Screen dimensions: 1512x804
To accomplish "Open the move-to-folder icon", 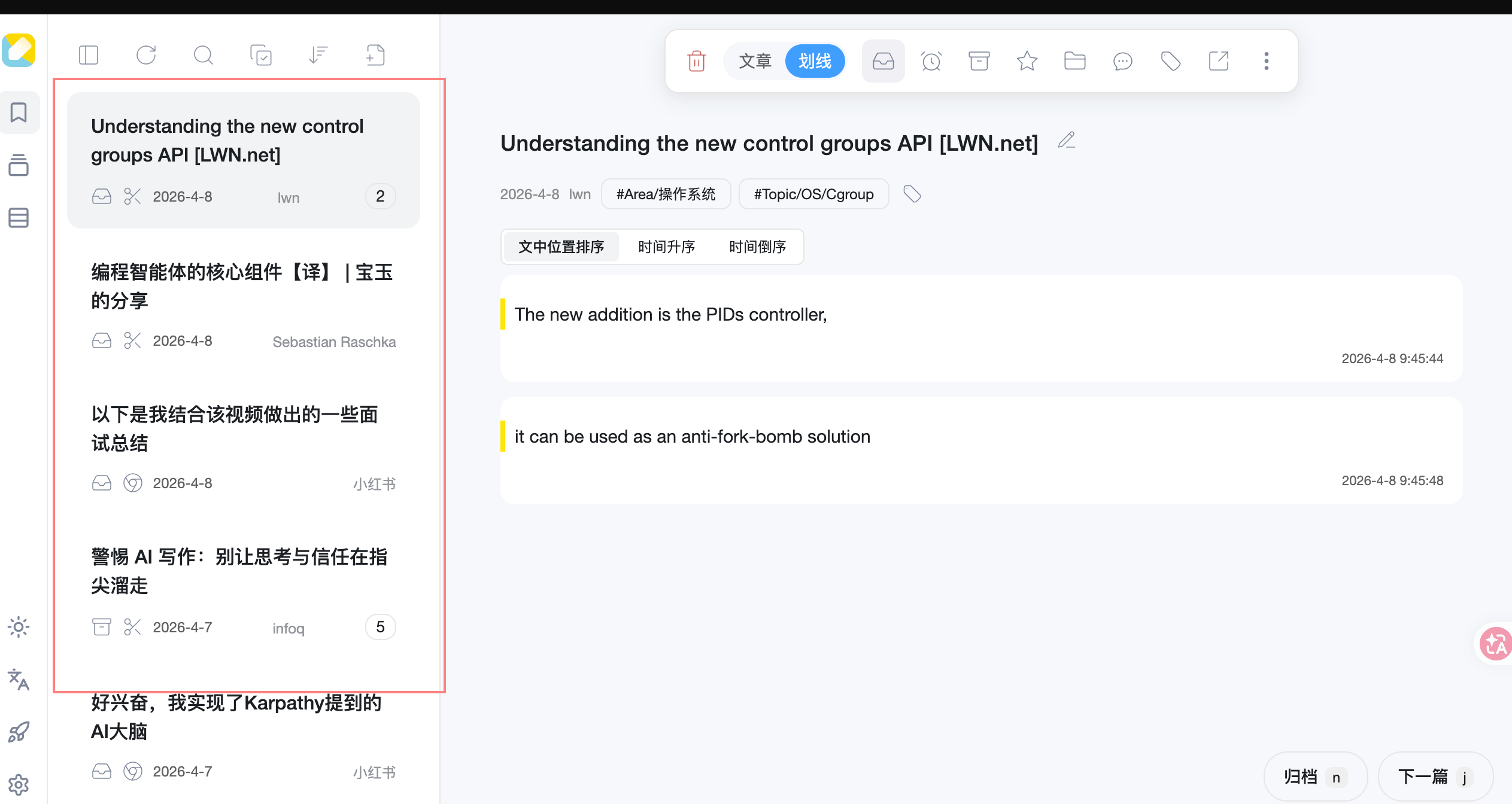I will point(1074,61).
